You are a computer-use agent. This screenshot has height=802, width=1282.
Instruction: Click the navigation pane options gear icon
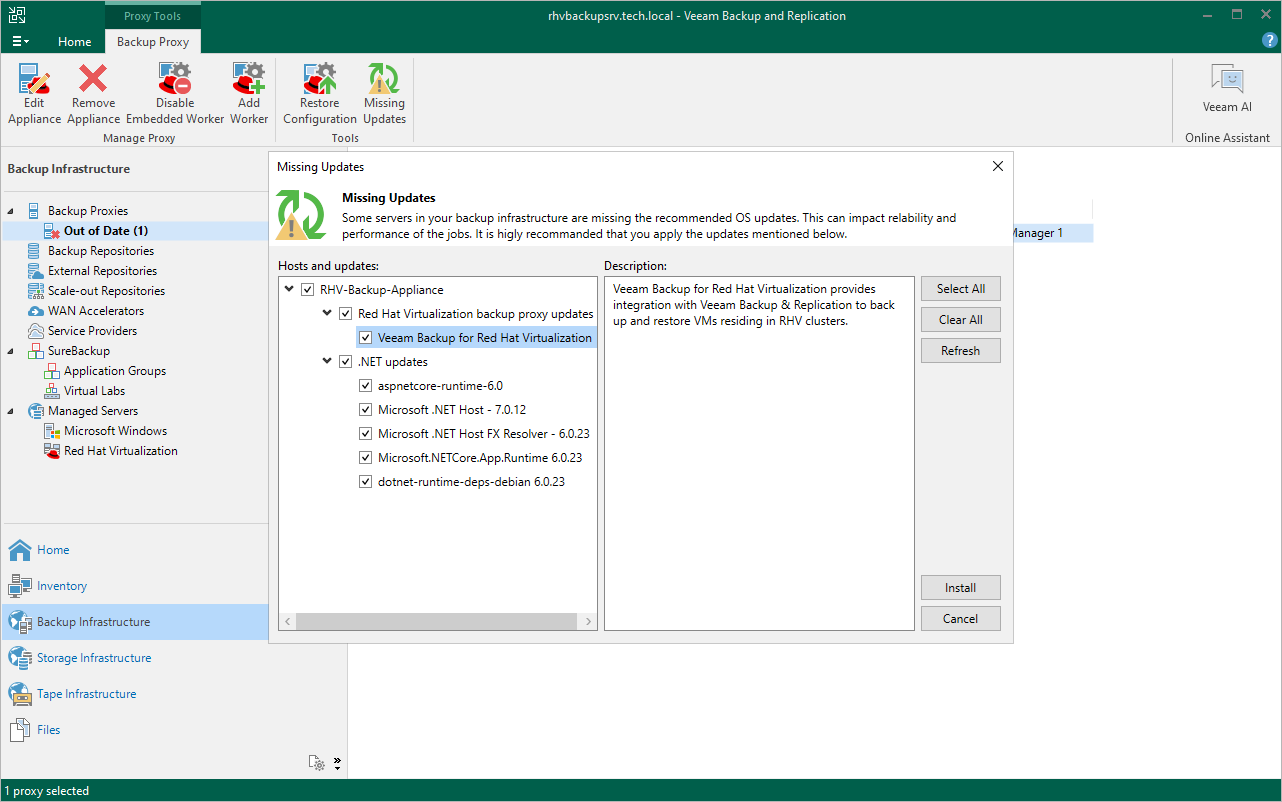[317, 763]
